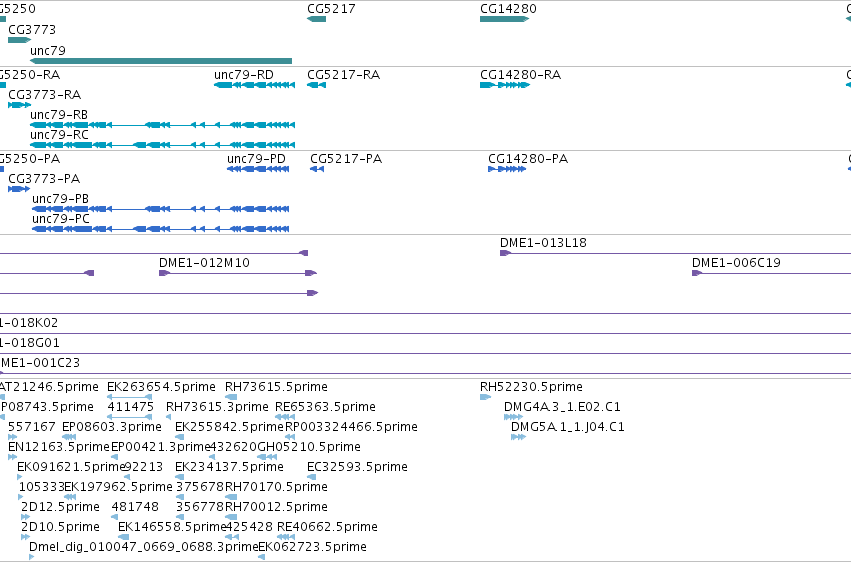851x562 pixels.
Task: Click the EP00421.3prime EST glyph
Action: (114, 457)
